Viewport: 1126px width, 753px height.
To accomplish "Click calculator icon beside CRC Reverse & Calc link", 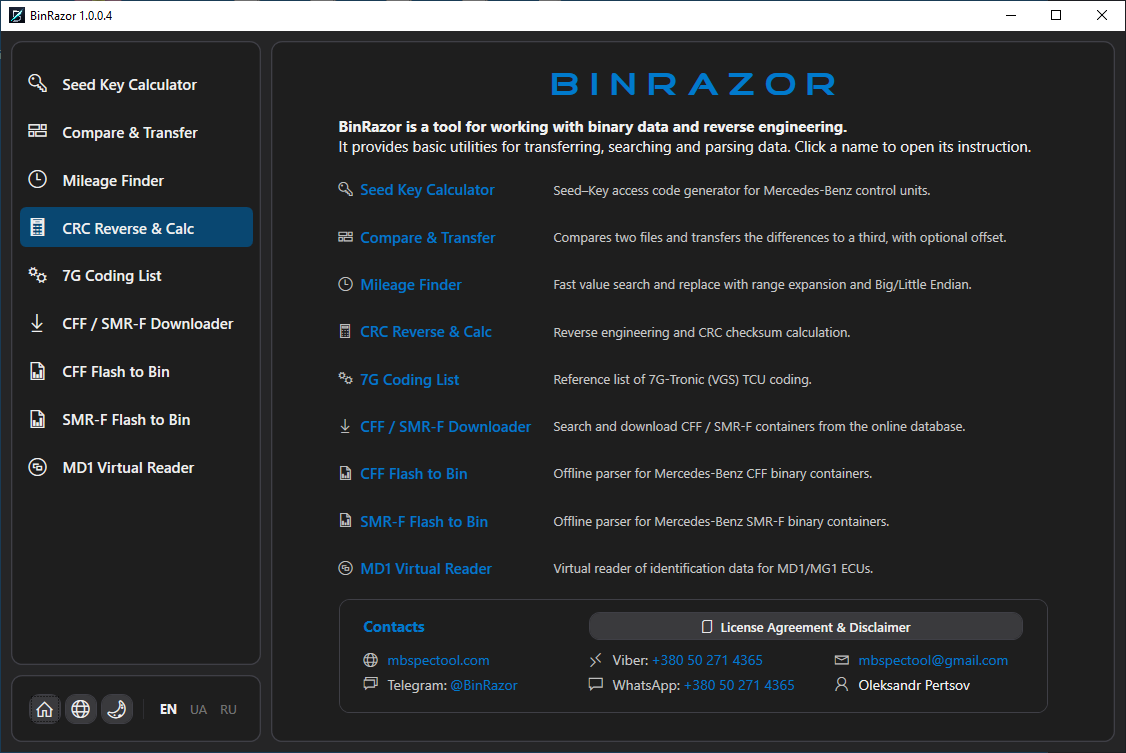I will click(x=345, y=331).
